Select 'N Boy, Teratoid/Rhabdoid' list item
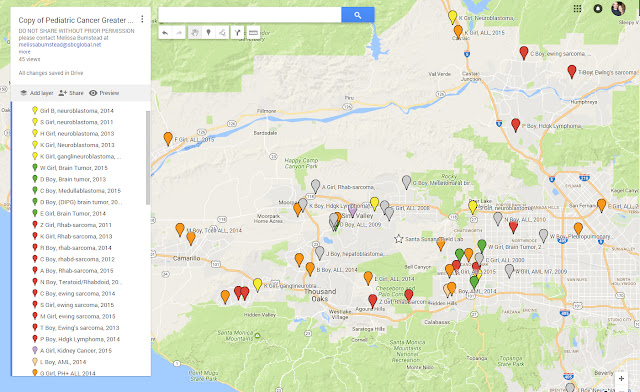 point(80,282)
